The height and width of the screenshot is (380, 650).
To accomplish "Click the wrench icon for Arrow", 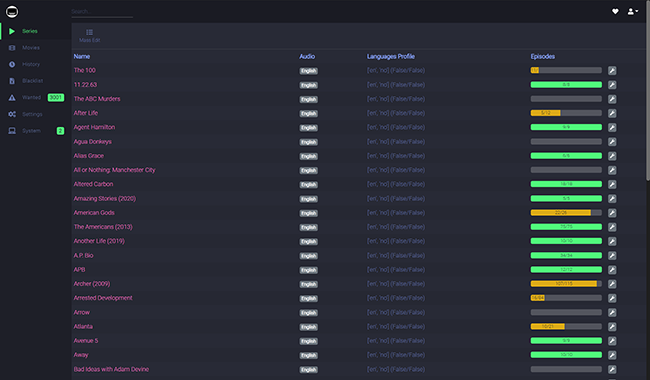I will pos(612,312).
